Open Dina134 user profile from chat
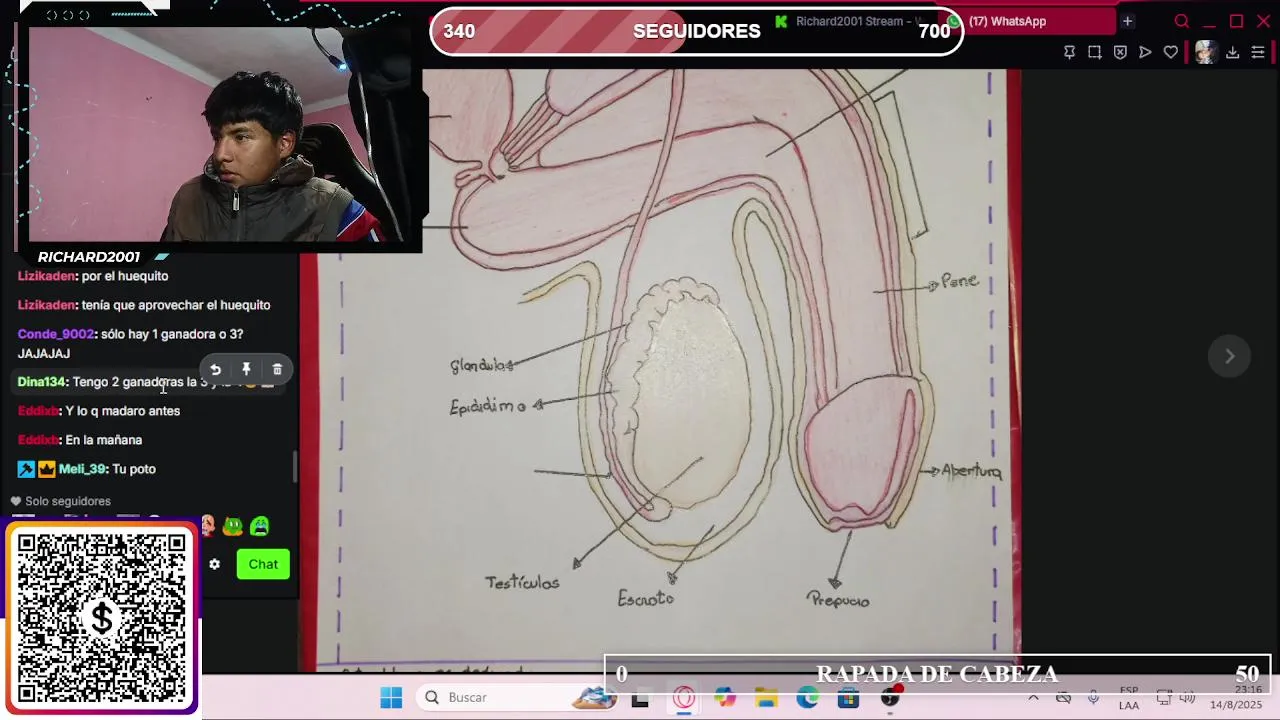Screen dimensions: 1280x720 [x=41, y=382]
